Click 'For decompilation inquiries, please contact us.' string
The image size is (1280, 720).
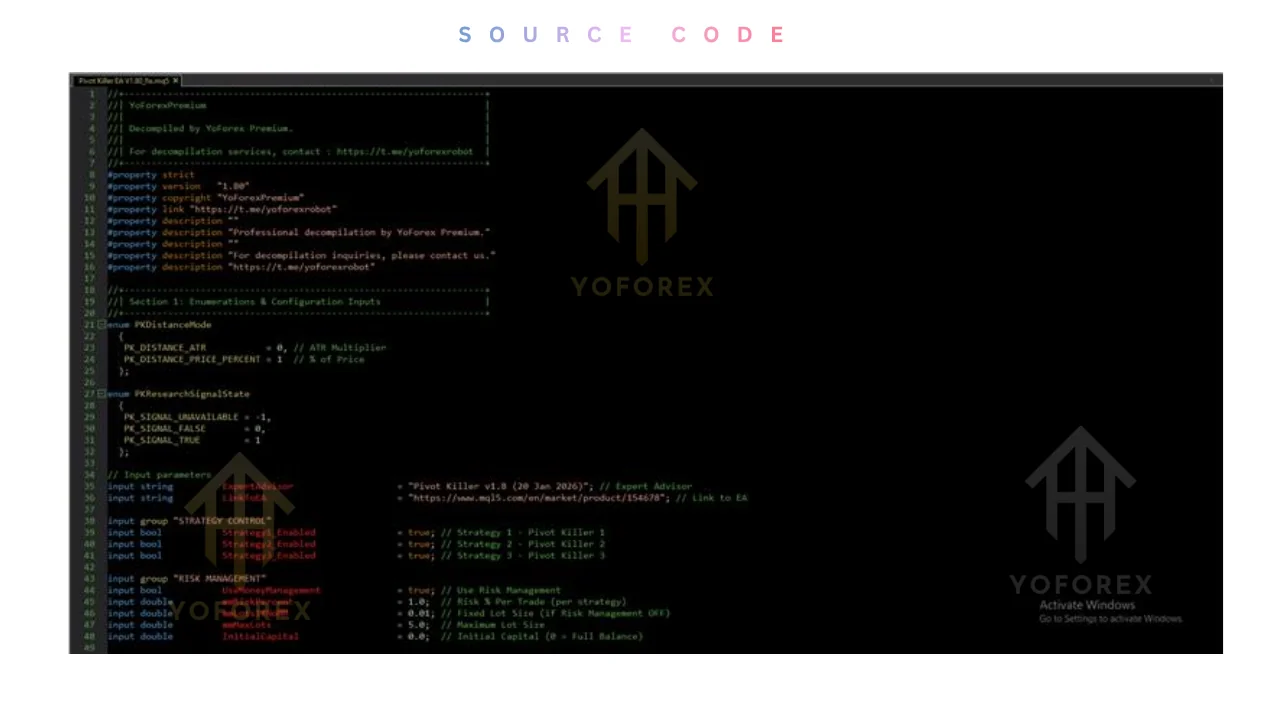[361, 255]
